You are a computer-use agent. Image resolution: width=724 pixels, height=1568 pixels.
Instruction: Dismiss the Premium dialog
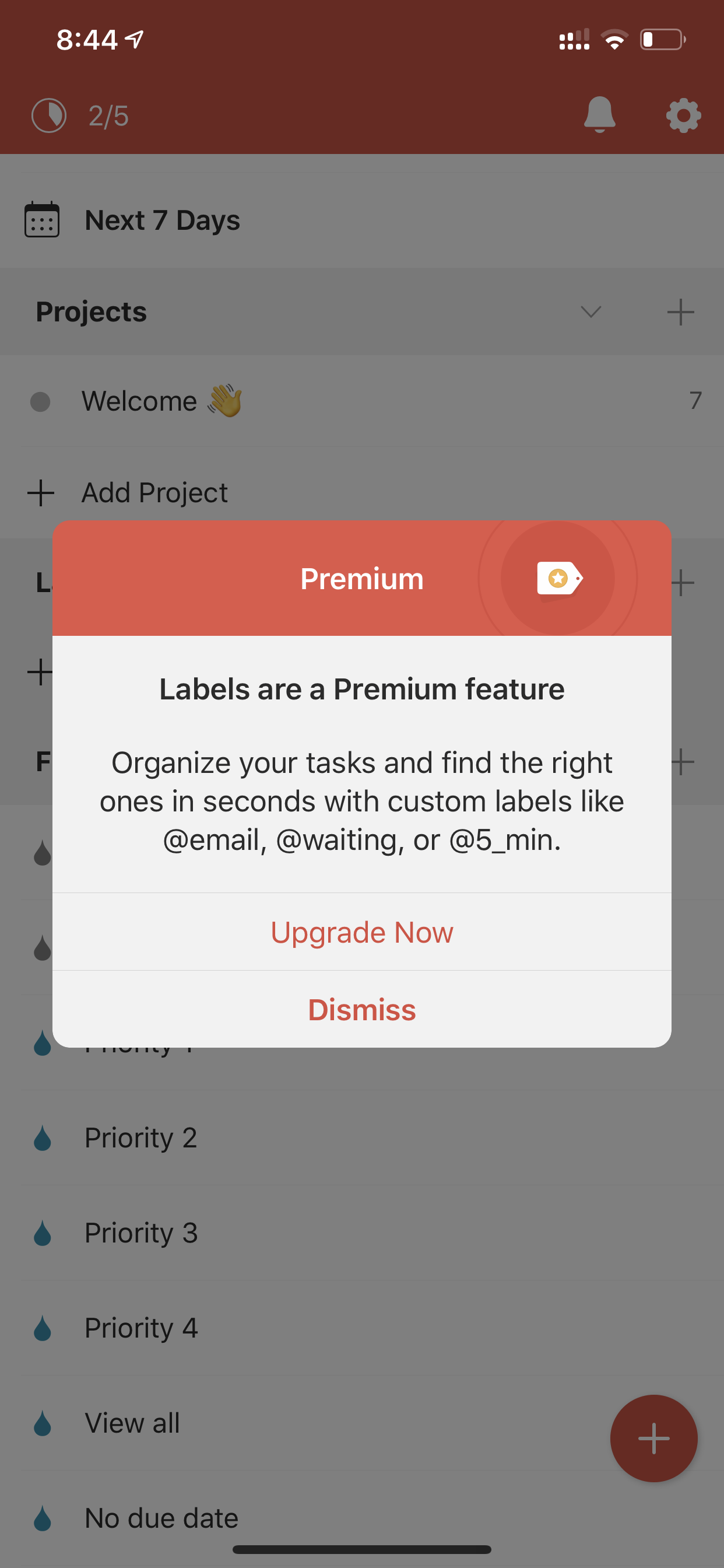(x=362, y=1009)
